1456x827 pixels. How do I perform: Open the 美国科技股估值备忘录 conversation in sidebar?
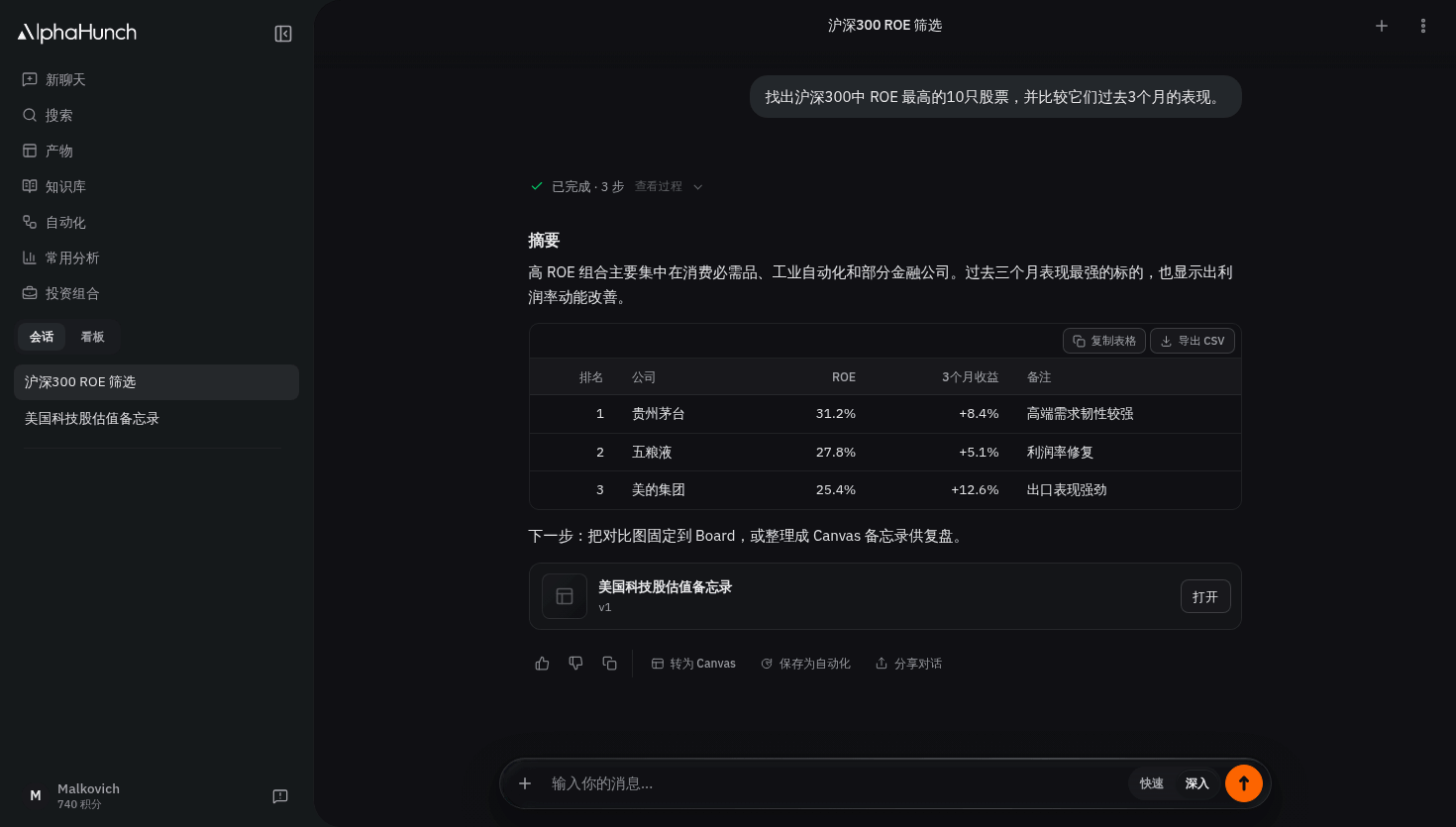point(156,419)
